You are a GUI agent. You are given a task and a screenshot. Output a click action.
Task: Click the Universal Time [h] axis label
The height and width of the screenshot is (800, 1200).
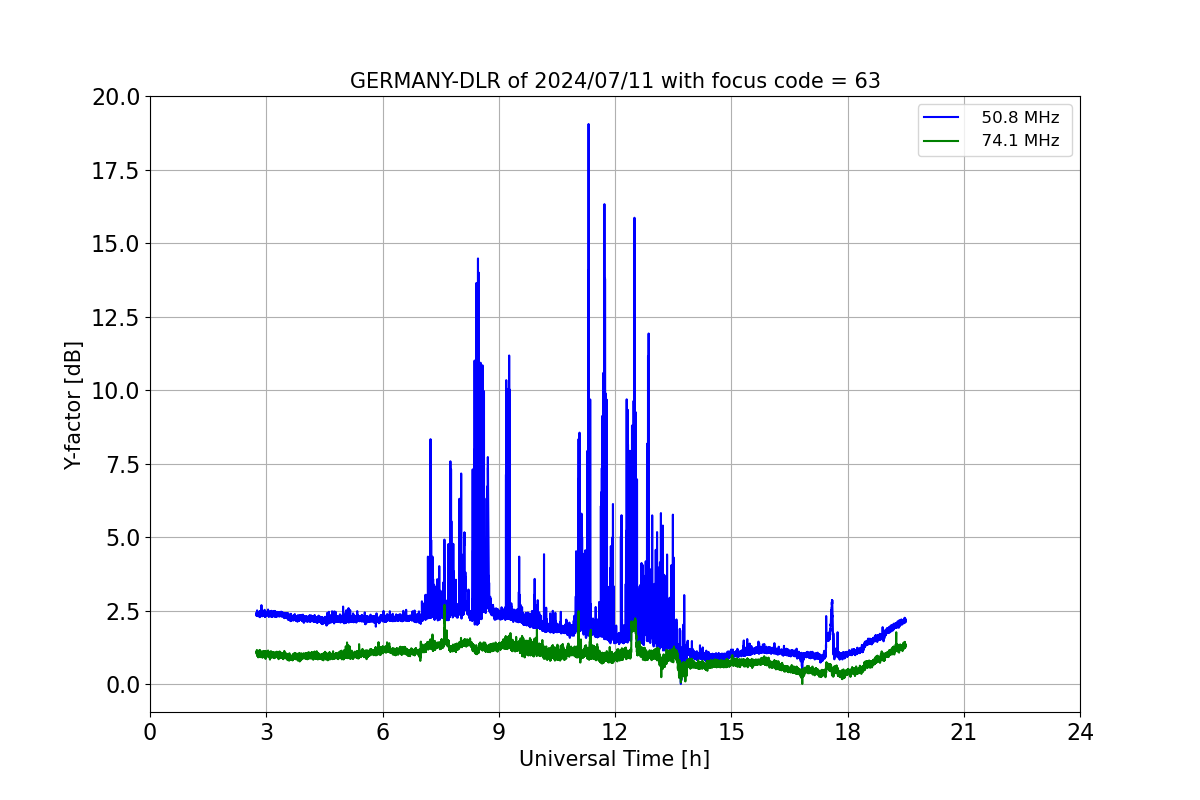614,759
